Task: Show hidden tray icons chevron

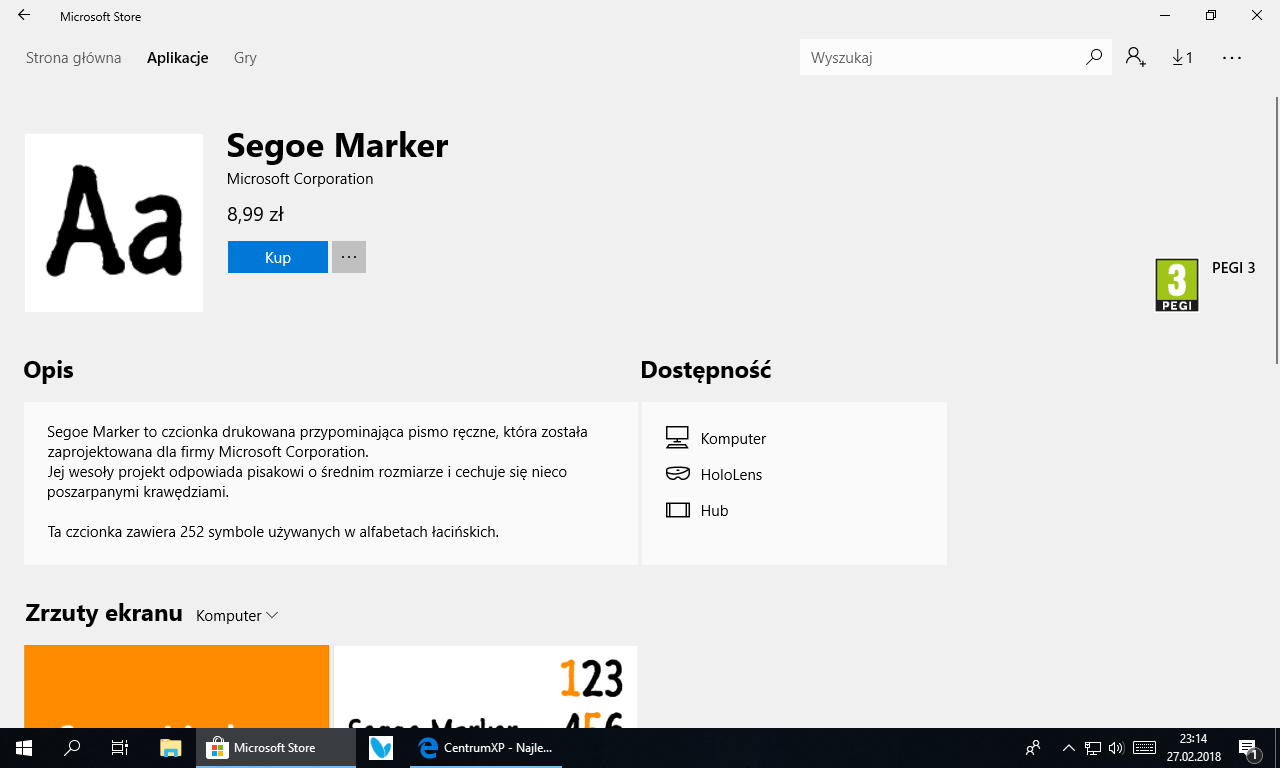Action: pyautogui.click(x=1068, y=748)
